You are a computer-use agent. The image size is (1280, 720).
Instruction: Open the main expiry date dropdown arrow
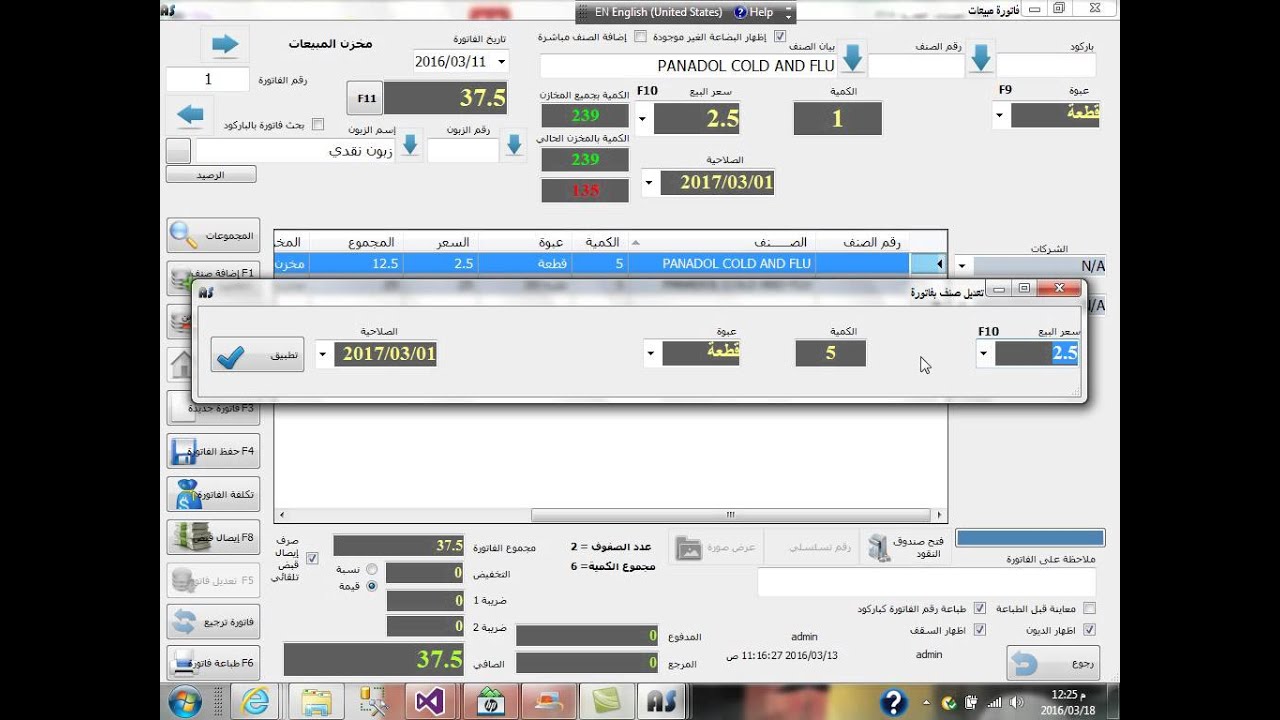coord(650,183)
